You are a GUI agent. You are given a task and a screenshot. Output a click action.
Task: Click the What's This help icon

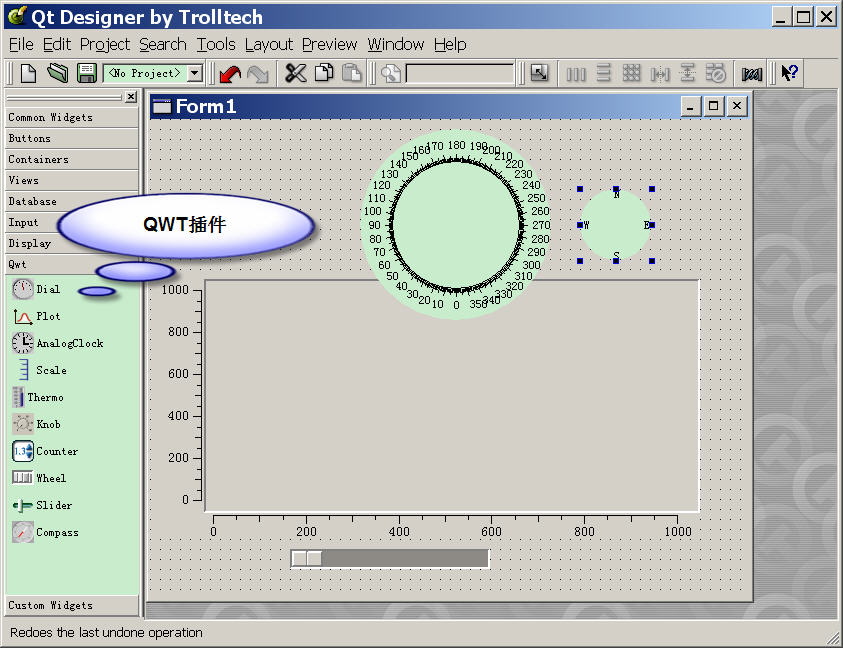pos(789,73)
